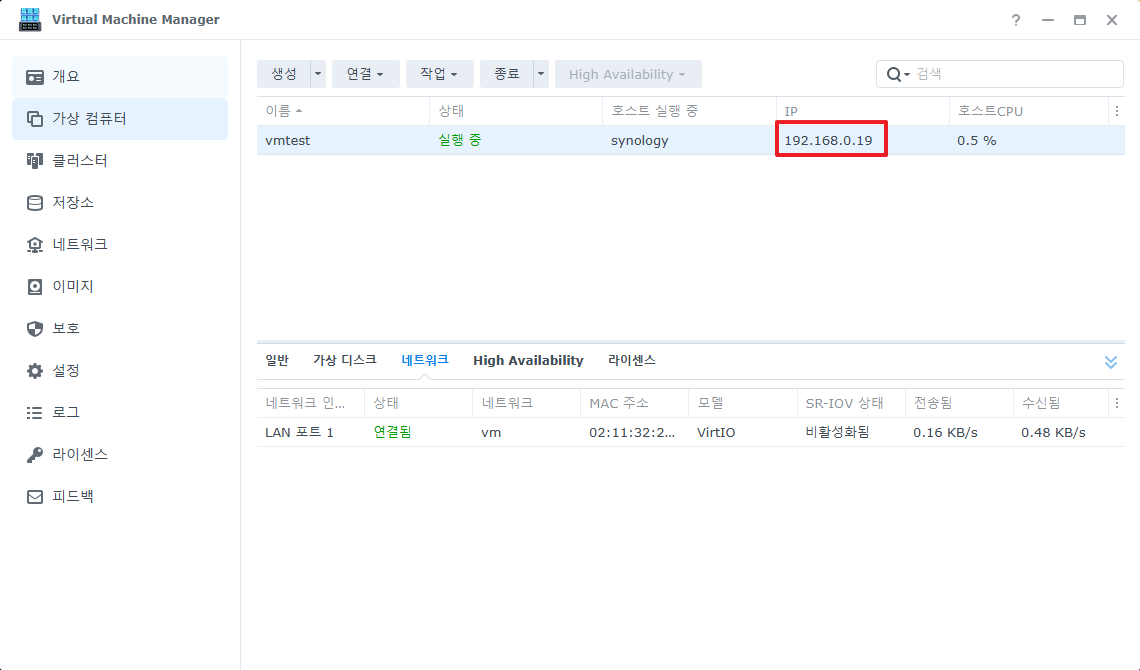
Task: Click the 피드백 envelope sidebar icon
Action: click(x=35, y=497)
